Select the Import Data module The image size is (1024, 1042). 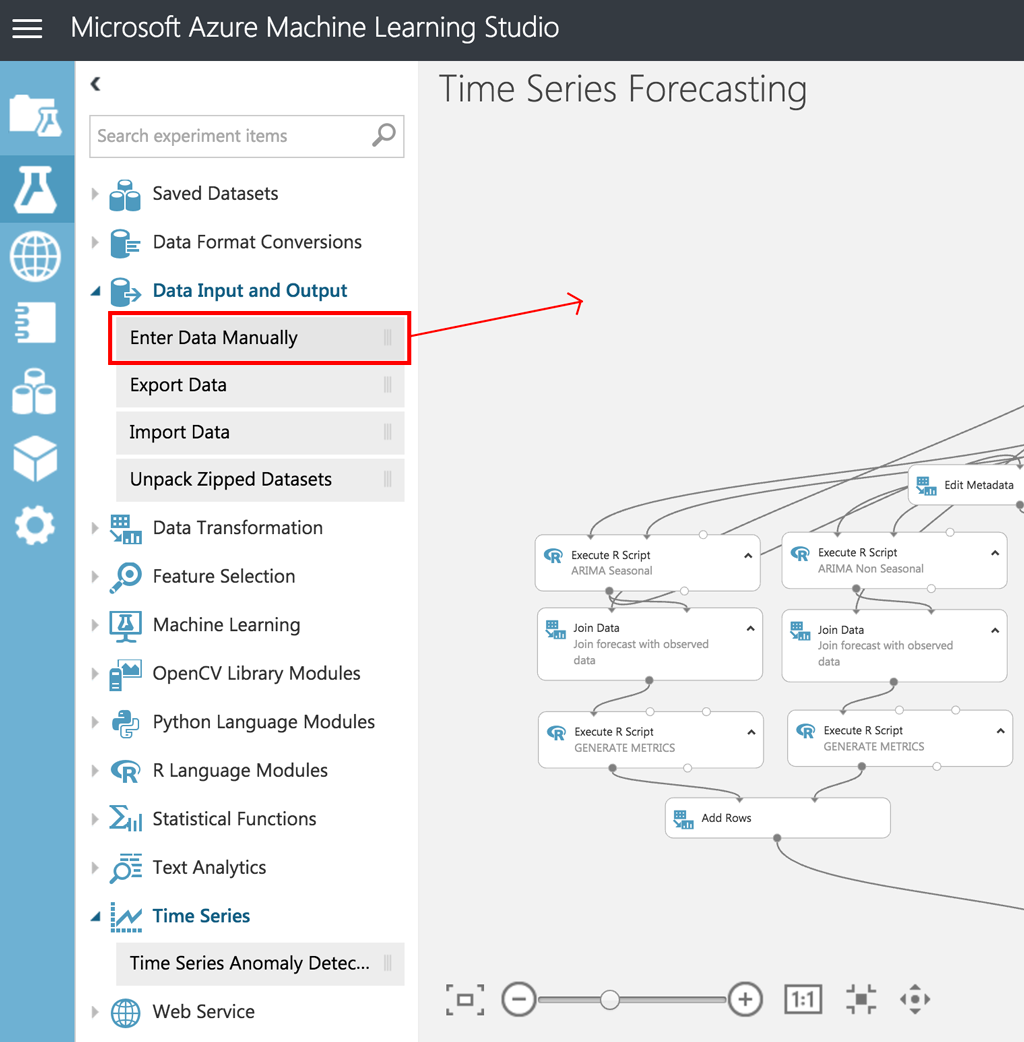pyautogui.click(x=260, y=432)
